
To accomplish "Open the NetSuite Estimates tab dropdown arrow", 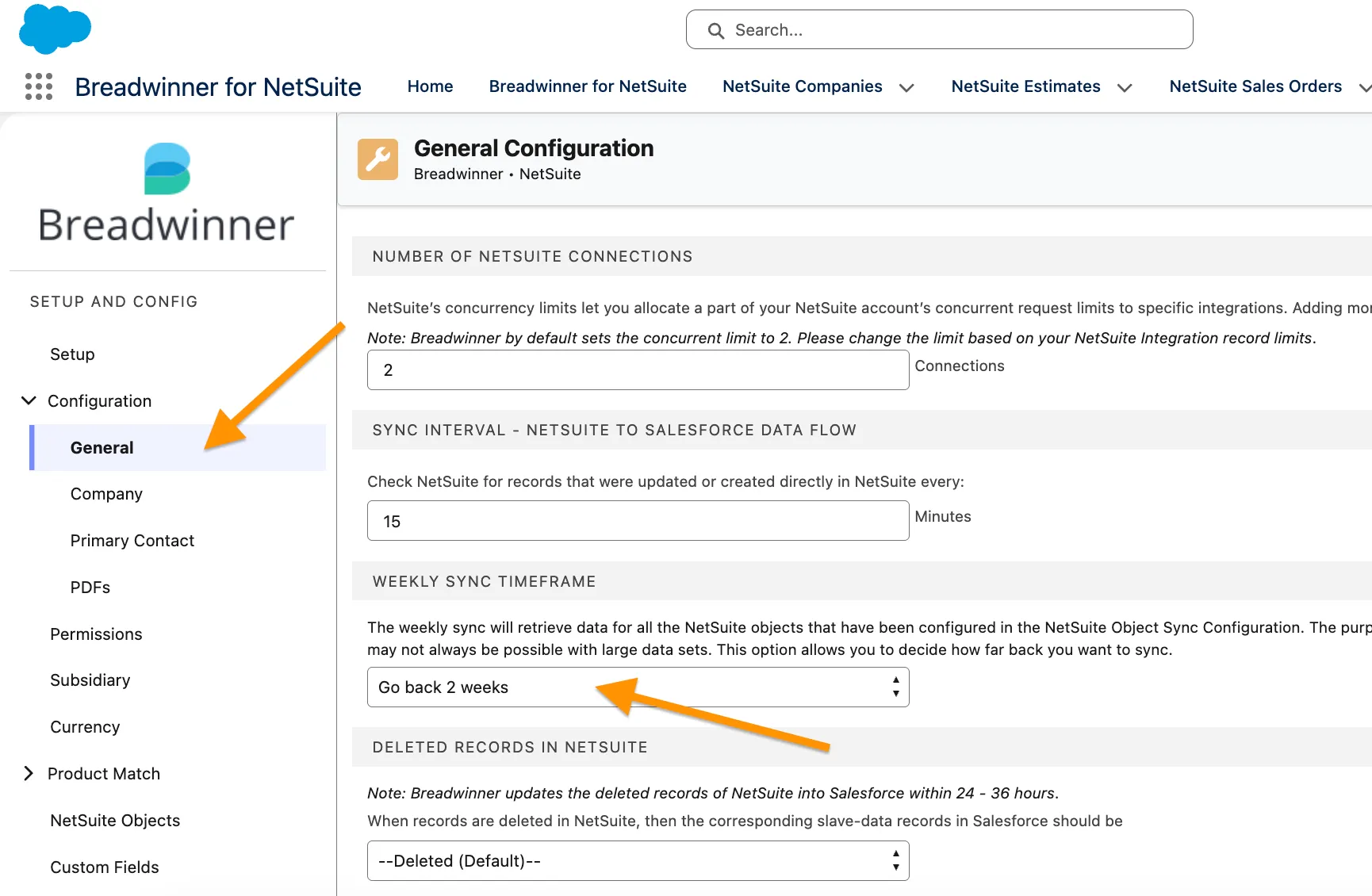I will coord(1125,87).
